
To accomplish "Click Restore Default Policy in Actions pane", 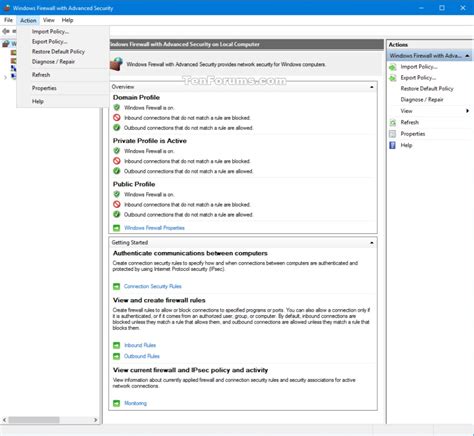I will tap(427, 89).
